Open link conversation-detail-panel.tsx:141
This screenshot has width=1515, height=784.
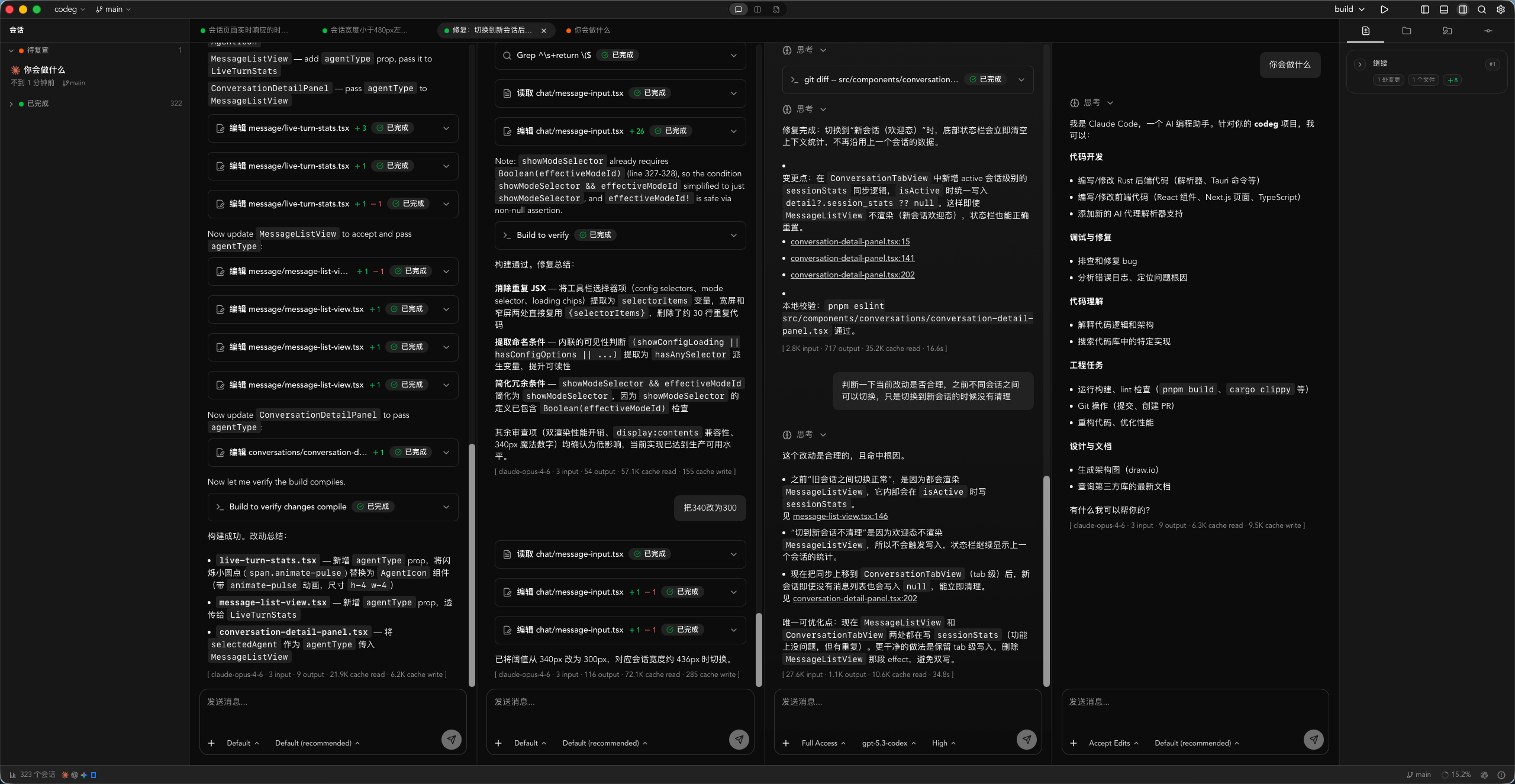pos(852,259)
